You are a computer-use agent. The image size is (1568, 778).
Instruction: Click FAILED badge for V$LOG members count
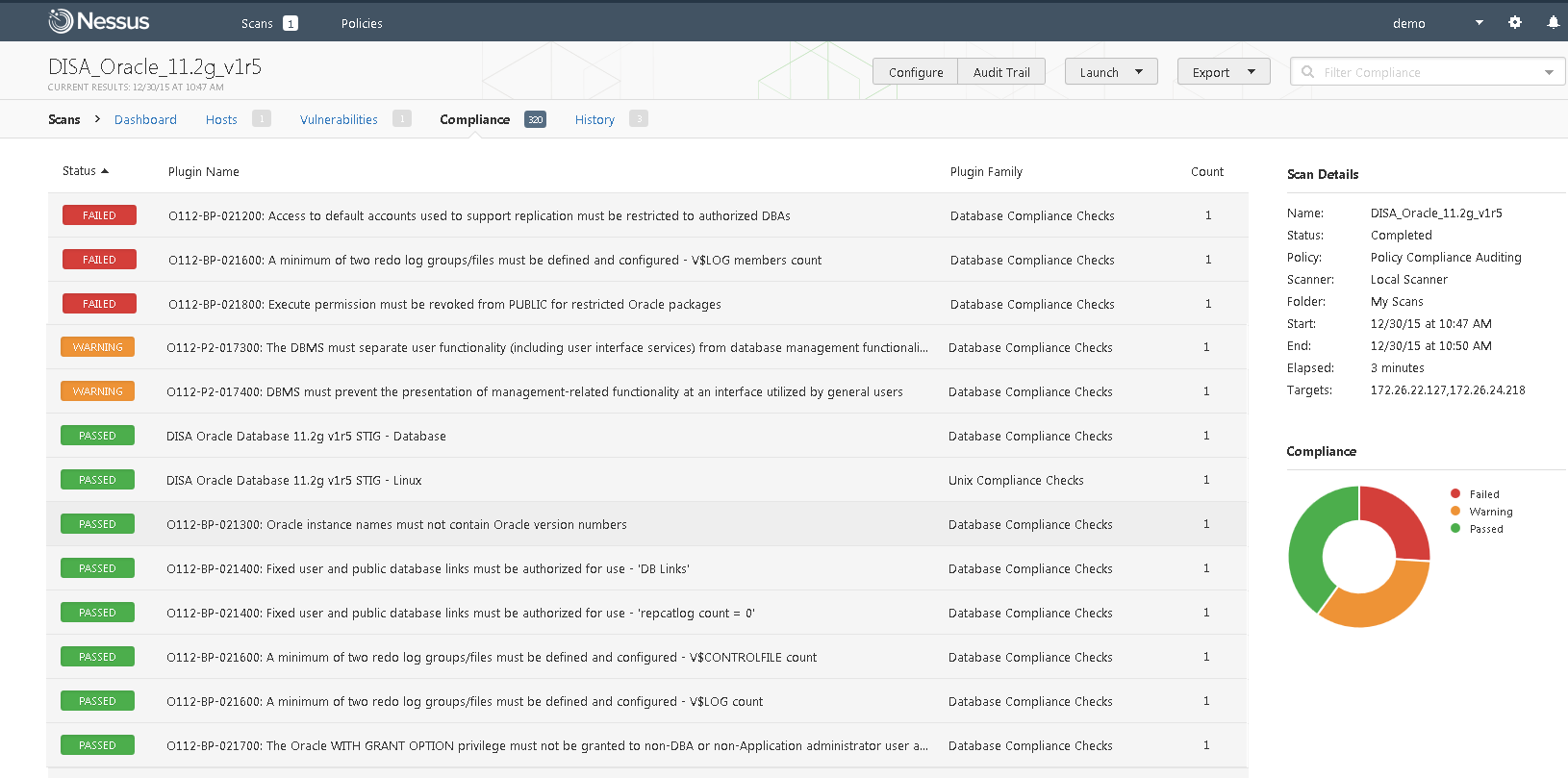(99, 260)
